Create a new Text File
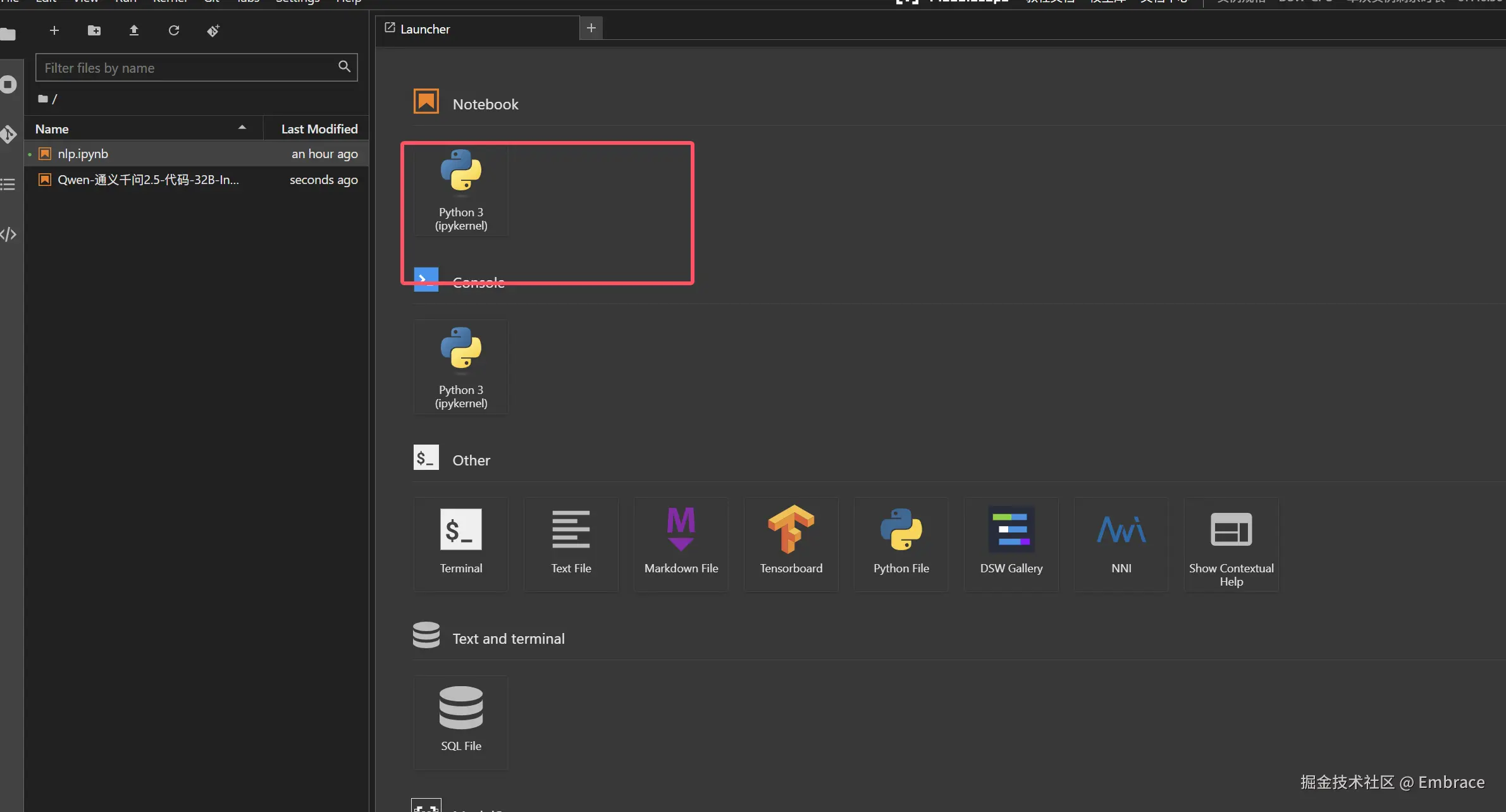 (x=571, y=543)
